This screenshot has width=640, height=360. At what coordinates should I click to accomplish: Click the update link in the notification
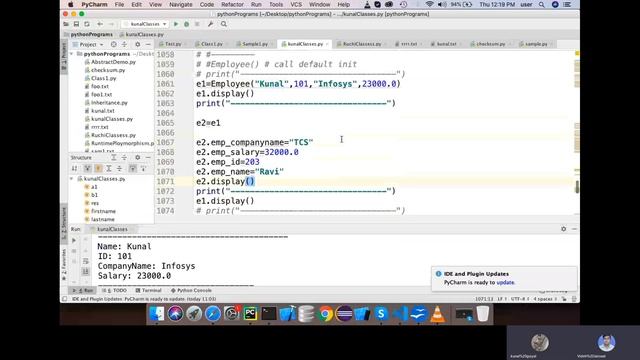(x=505, y=282)
